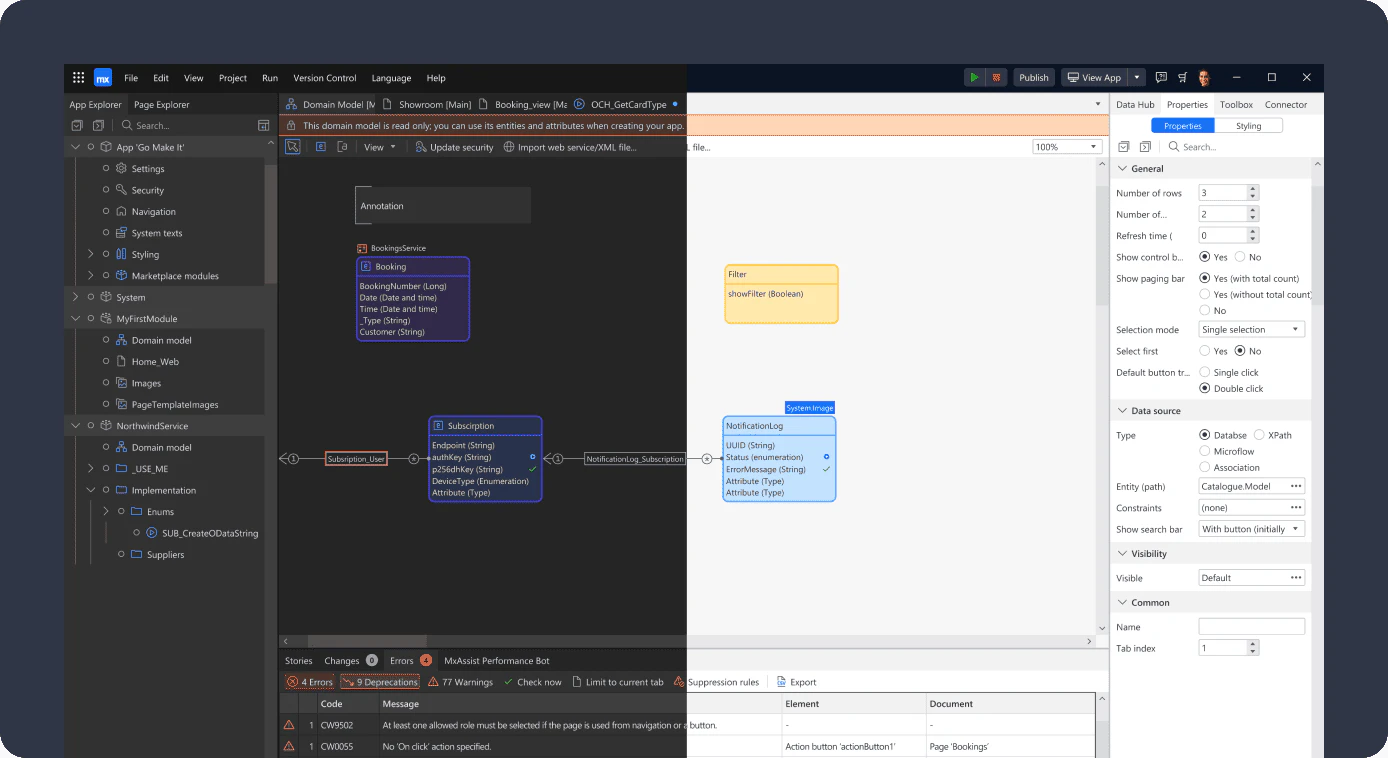Enable Double click as default button trigger
The height and width of the screenshot is (758, 1388).
click(x=1204, y=388)
